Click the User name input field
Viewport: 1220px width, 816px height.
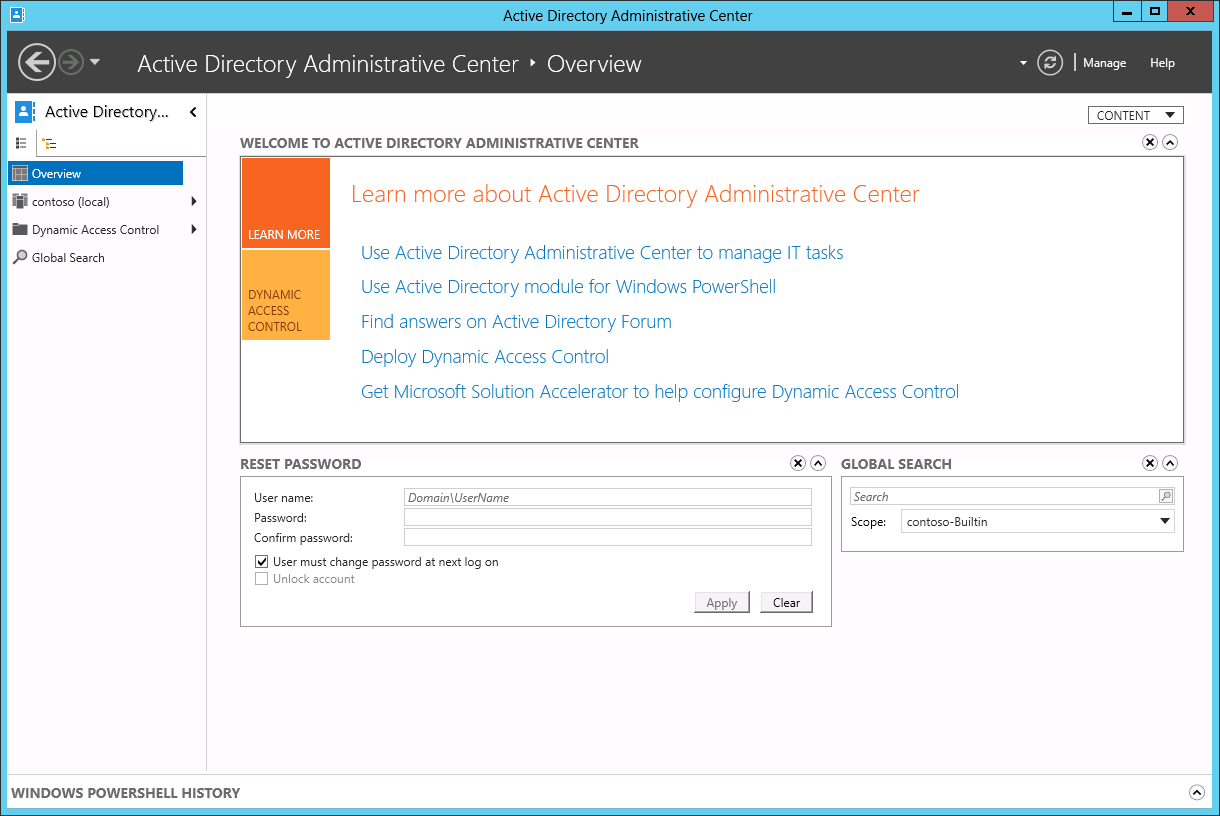pyautogui.click(x=608, y=497)
